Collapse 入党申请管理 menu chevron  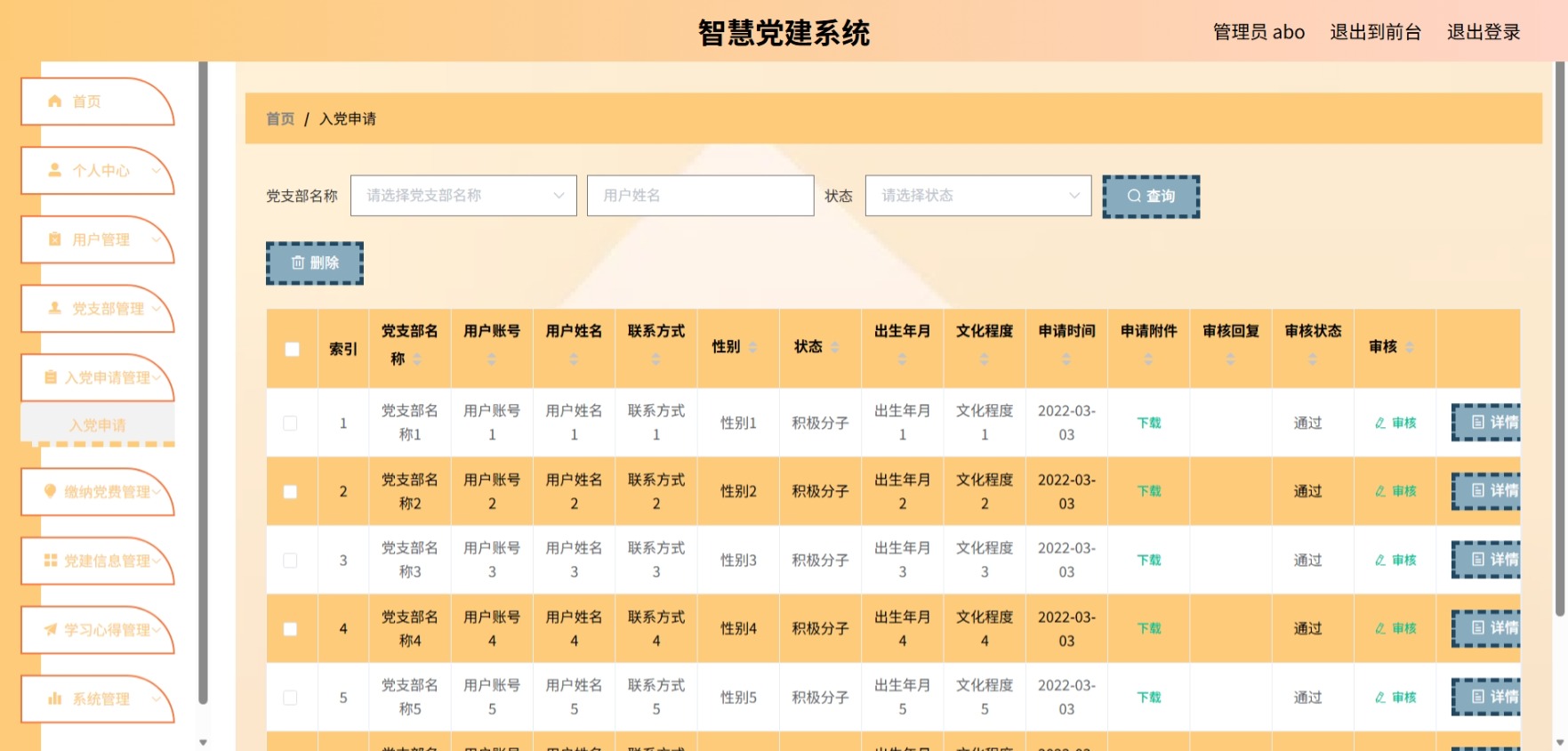tap(157, 377)
